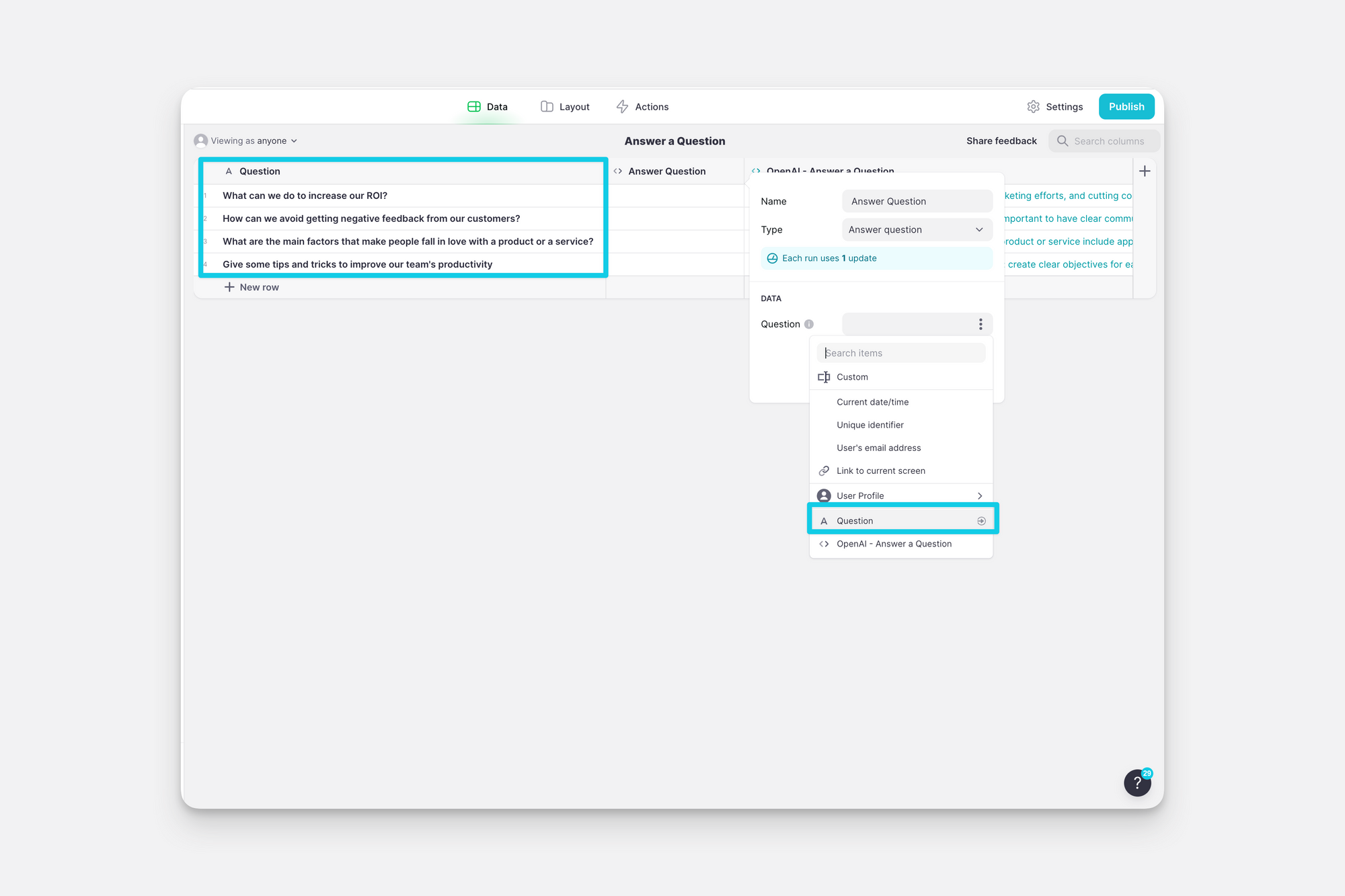
Task: Open the Type Answer question dropdown
Action: [916, 230]
